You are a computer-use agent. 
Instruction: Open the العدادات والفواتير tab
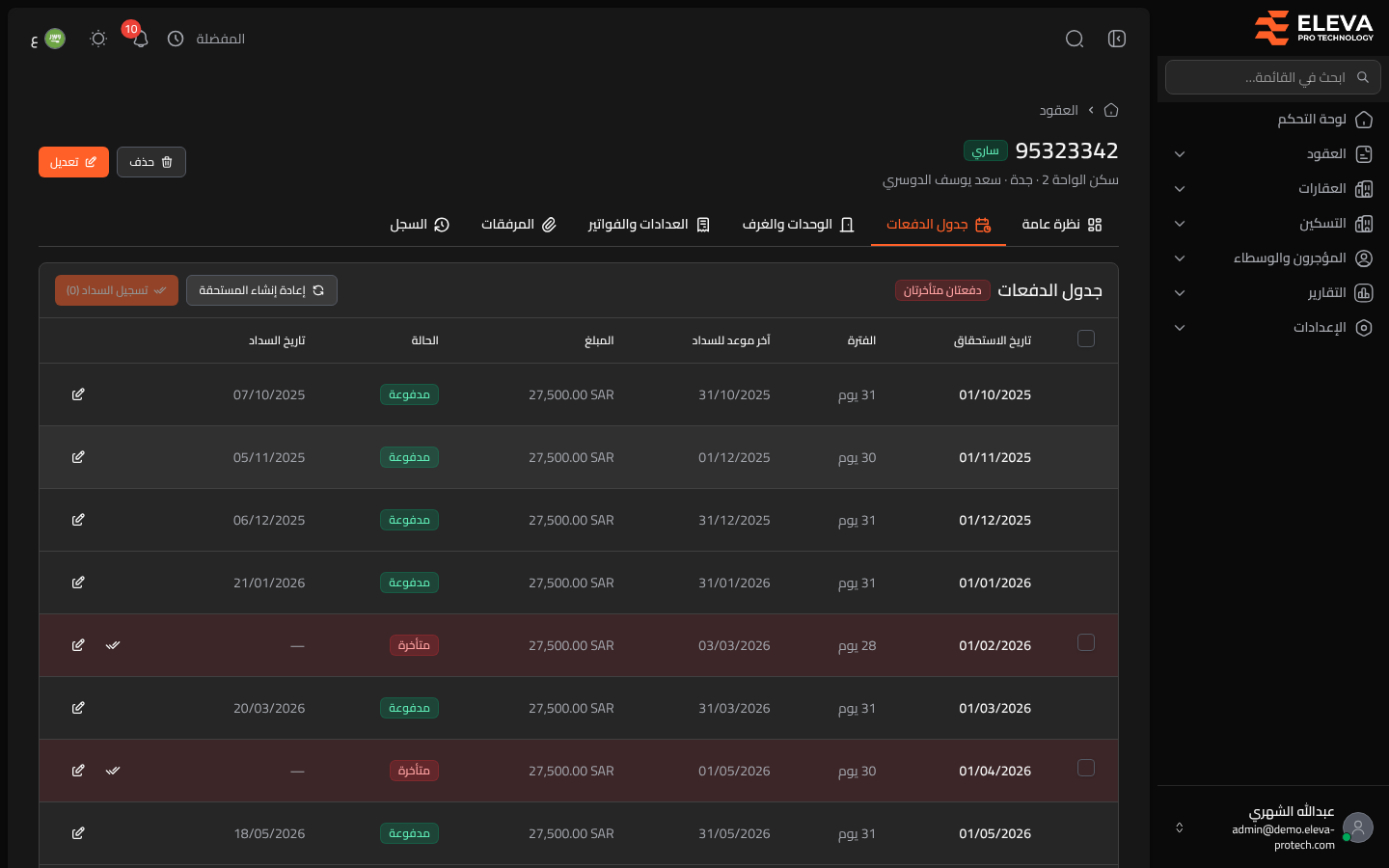649,225
